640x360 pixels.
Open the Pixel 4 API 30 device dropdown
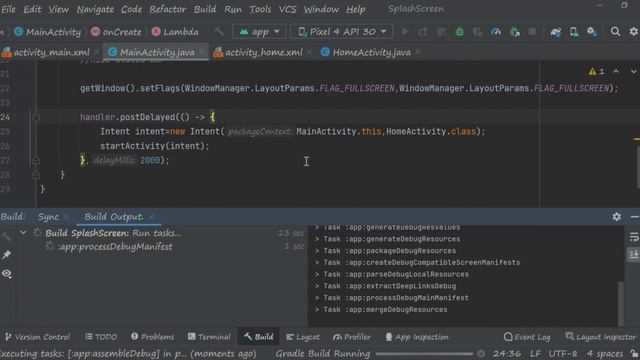point(342,31)
